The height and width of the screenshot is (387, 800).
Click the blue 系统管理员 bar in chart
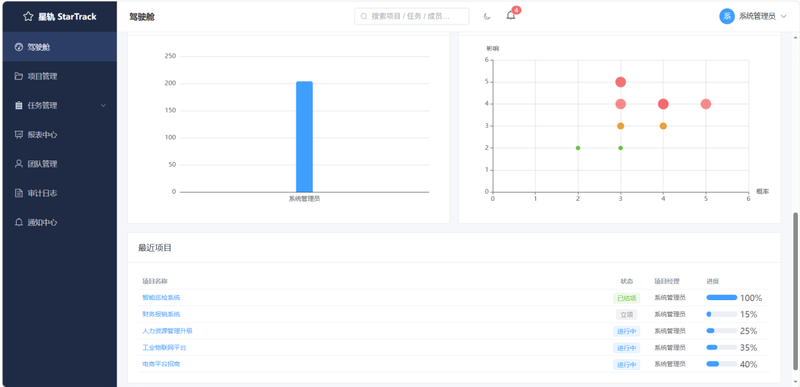pos(305,137)
